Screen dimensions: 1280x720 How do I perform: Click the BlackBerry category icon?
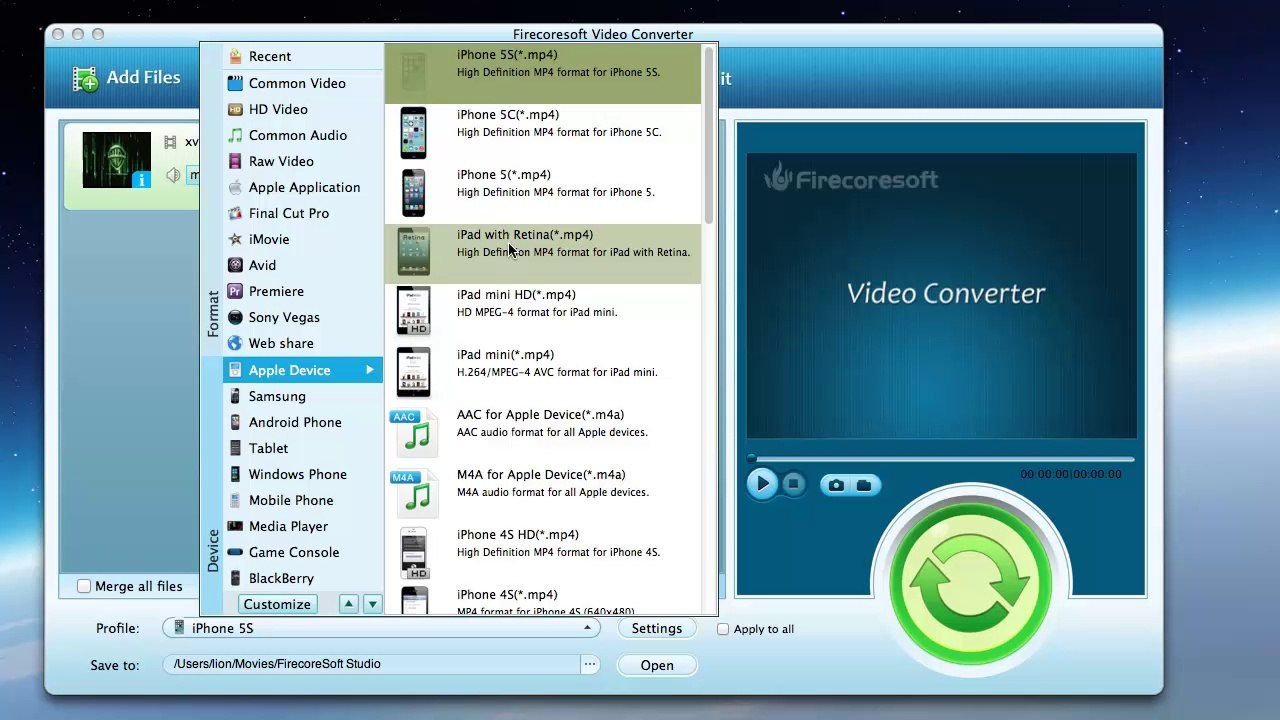235,578
